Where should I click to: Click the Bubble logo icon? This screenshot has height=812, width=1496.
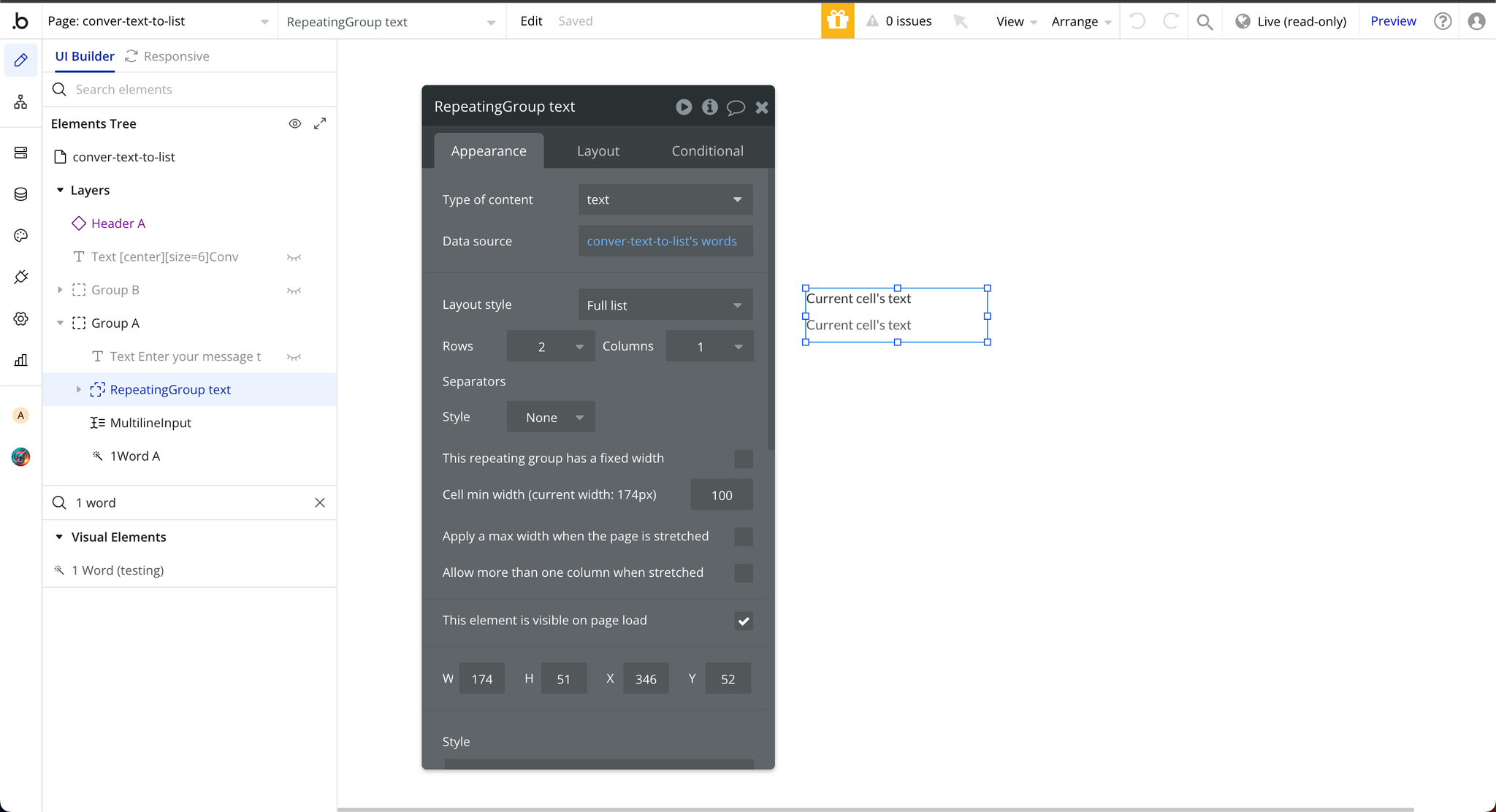click(21, 21)
